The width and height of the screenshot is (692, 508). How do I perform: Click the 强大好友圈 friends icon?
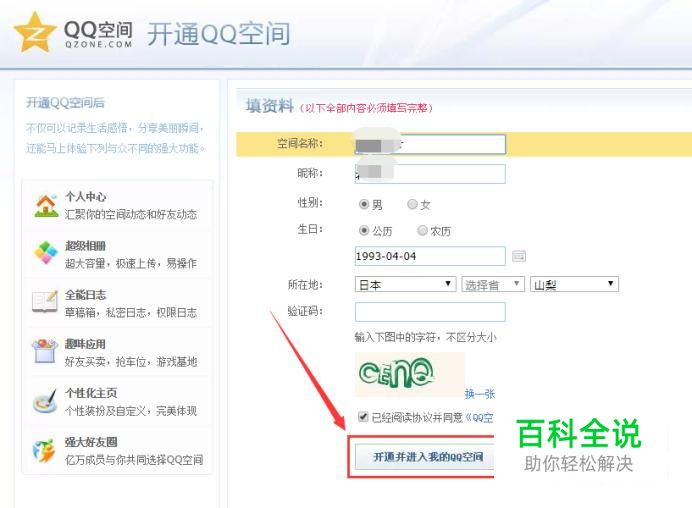click(45, 450)
